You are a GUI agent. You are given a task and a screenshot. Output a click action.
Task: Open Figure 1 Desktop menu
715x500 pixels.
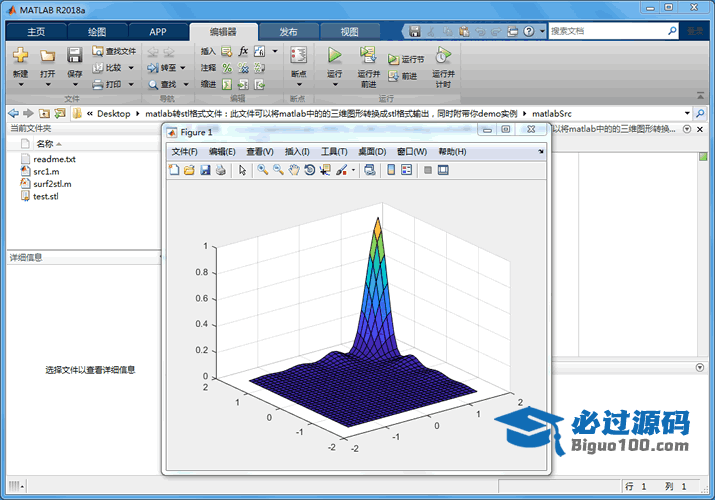[372, 152]
